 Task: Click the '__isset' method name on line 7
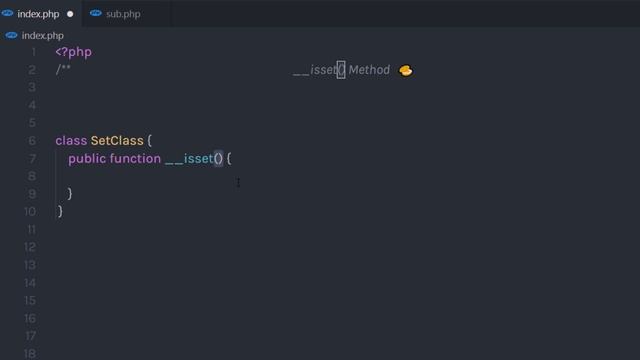tap(189, 159)
